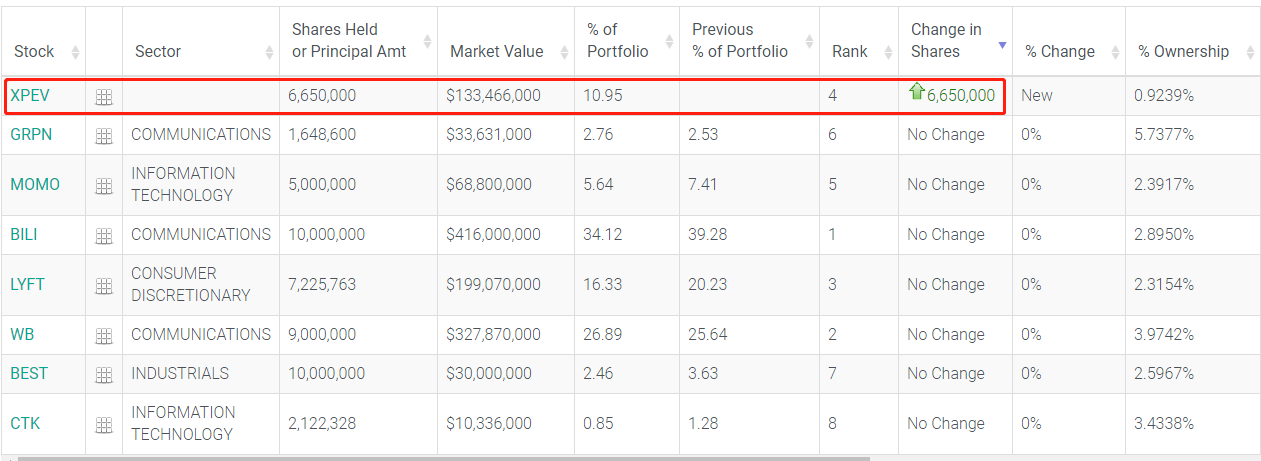Select MOMO market value $68,800,000
Viewport: 1261px width, 461px height.
coord(489,184)
